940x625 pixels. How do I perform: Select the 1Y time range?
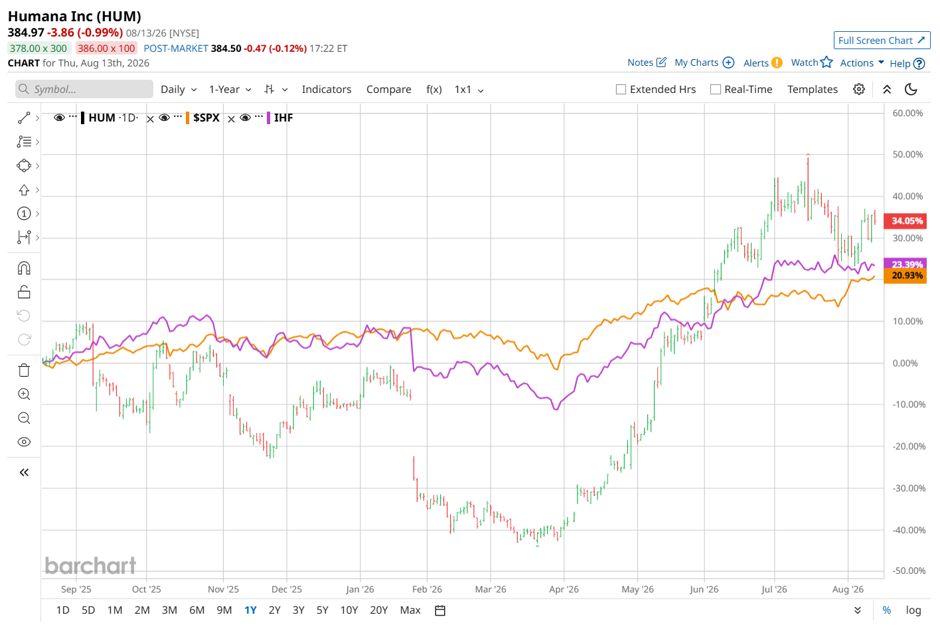coord(251,610)
